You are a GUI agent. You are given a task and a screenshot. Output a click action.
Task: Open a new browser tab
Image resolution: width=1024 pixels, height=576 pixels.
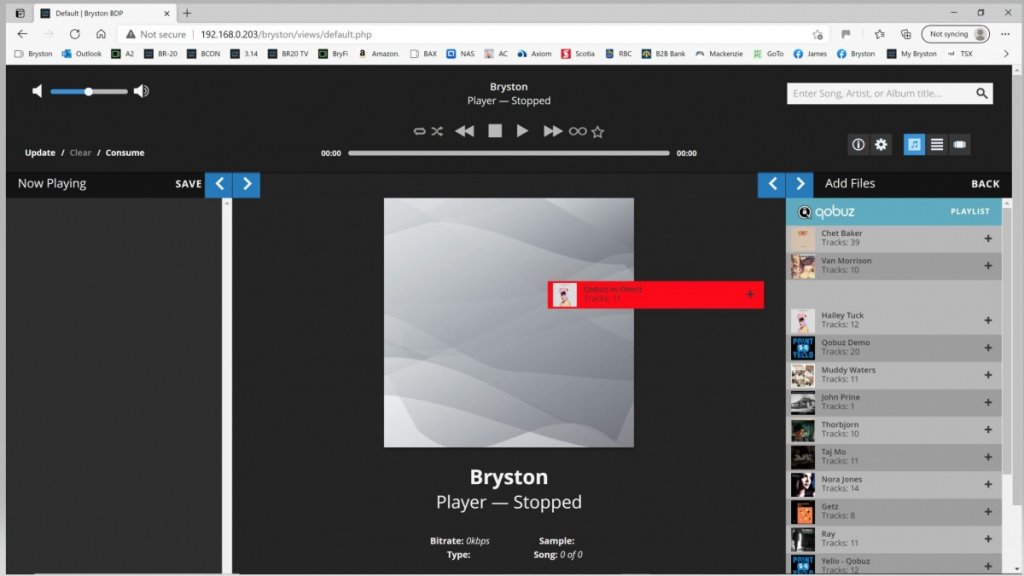[187, 13]
